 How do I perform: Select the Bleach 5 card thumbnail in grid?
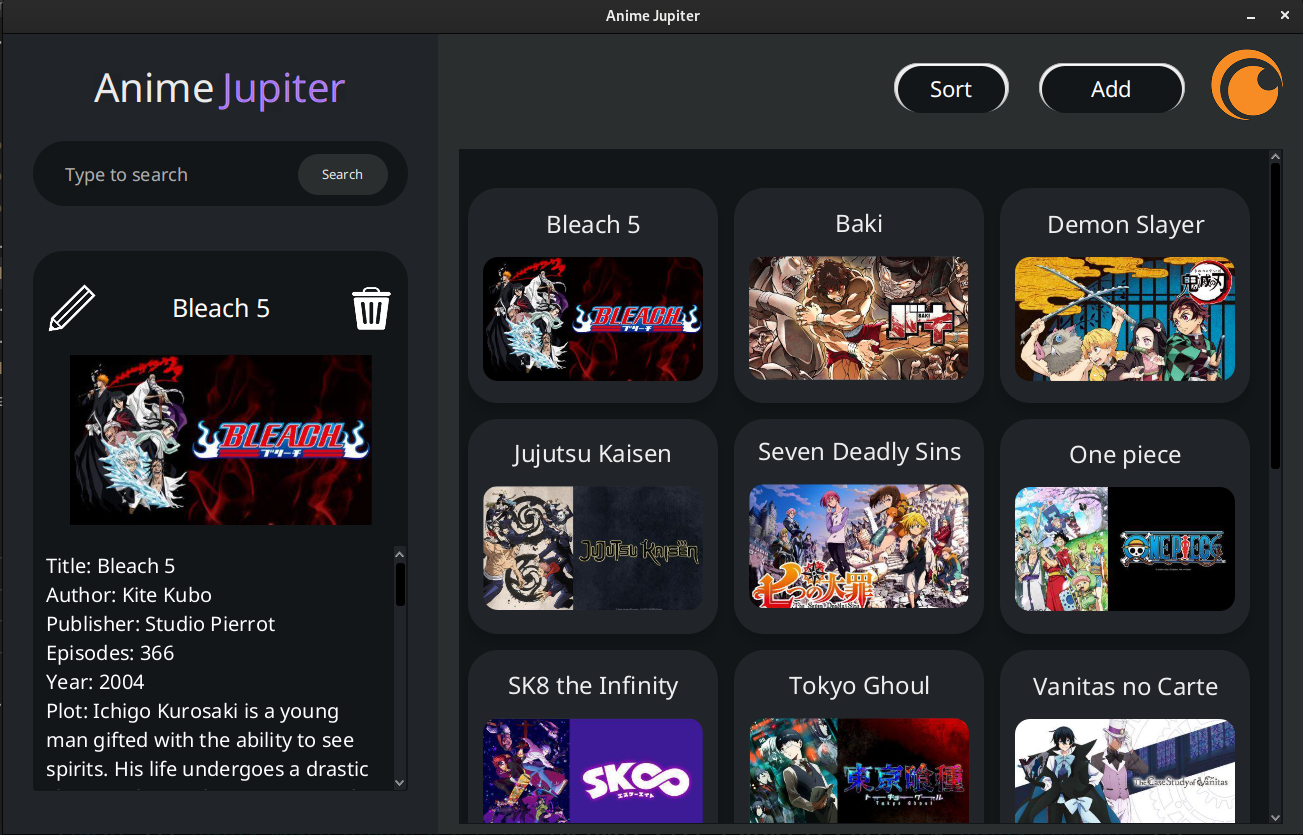pyautogui.click(x=593, y=319)
